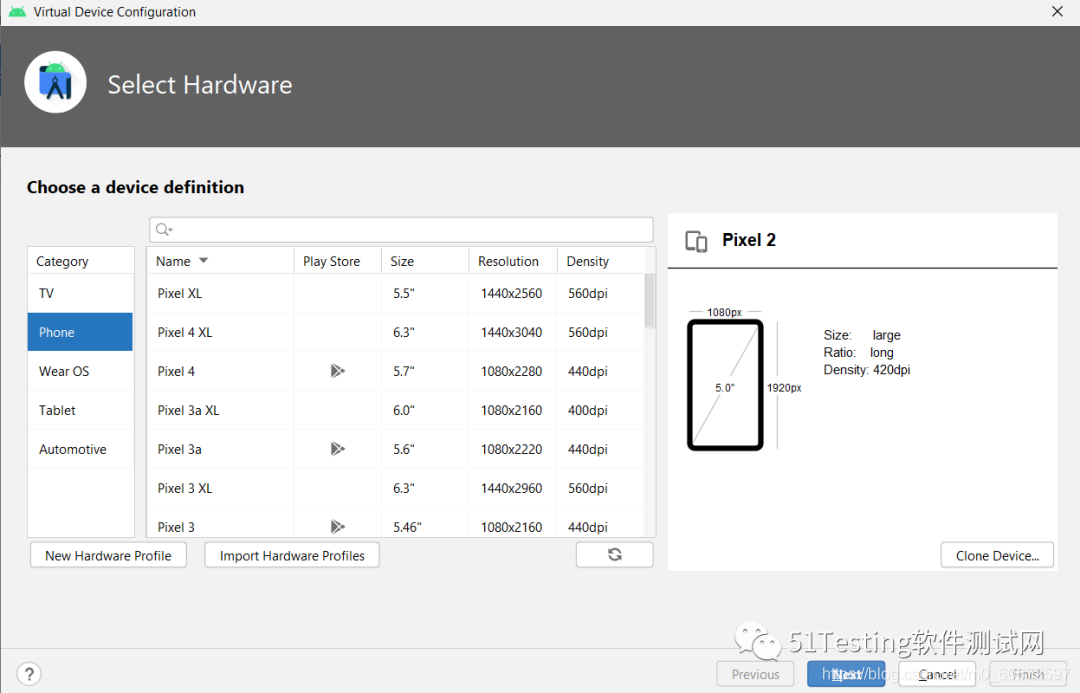1080x693 pixels.
Task: Select the Pixel 3a XL device
Action: (x=188, y=410)
